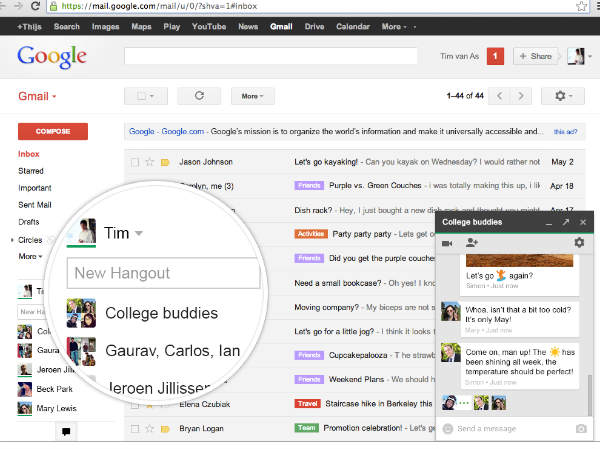Expand the More actions dropdown

pos(252,96)
